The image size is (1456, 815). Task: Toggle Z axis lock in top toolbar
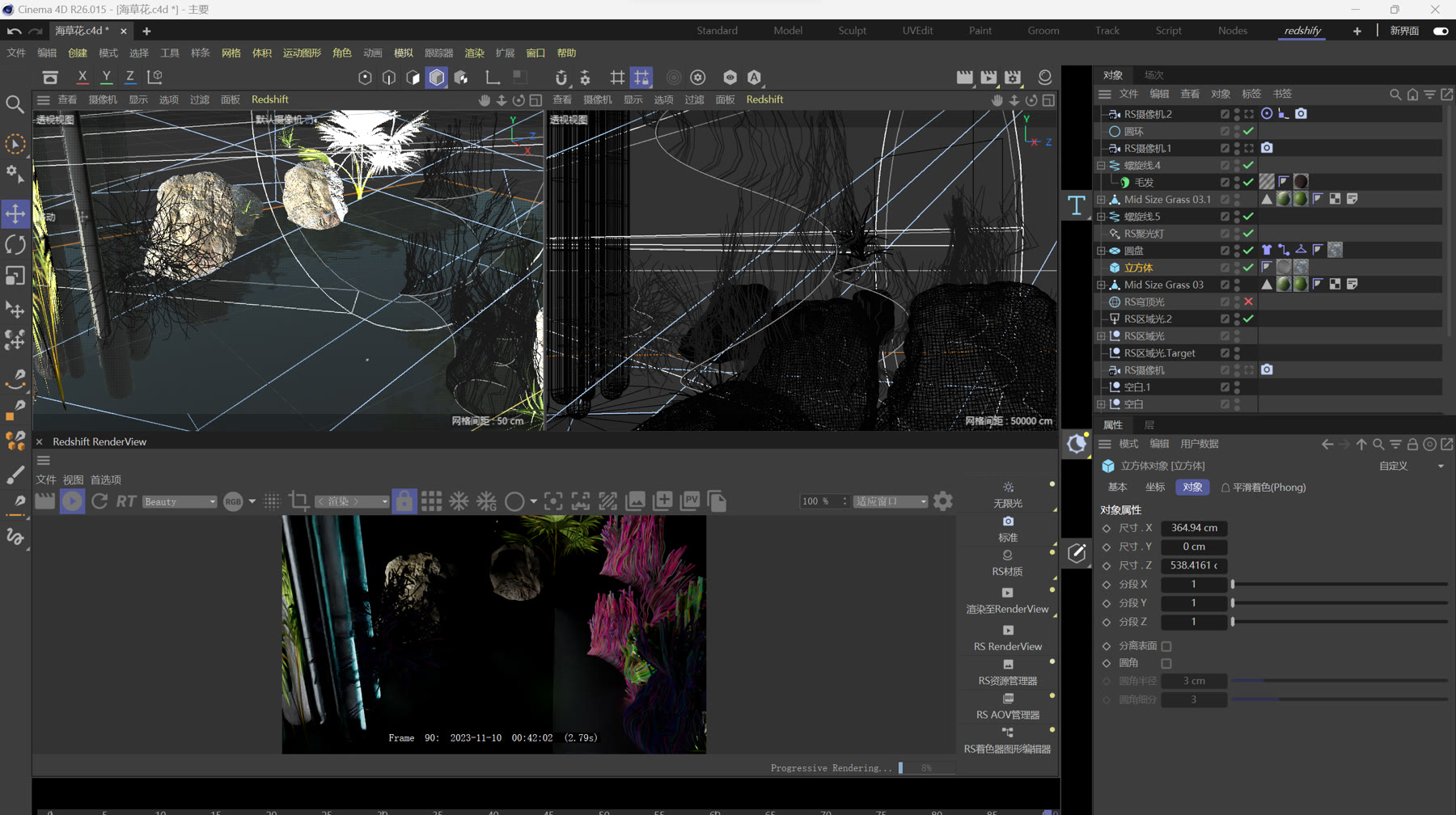pos(129,77)
